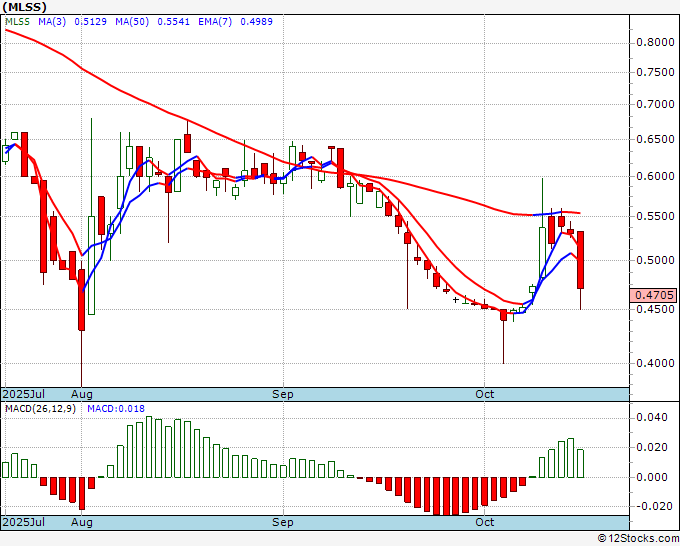Click the 0.6000 price axis label
Viewport: 680px width, 546px height.
coord(655,176)
